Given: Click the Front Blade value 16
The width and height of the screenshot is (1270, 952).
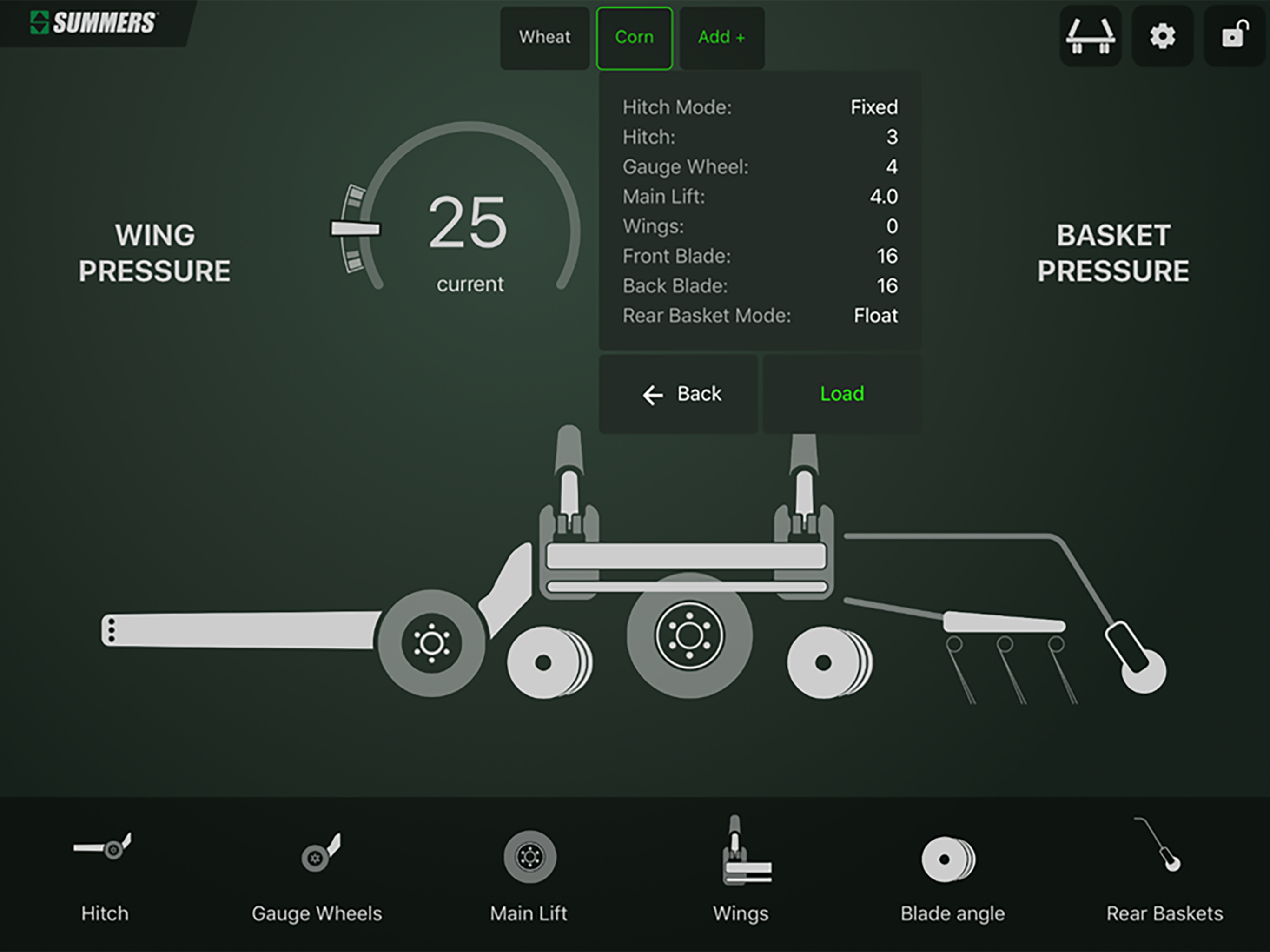Looking at the screenshot, I should pos(887,256).
